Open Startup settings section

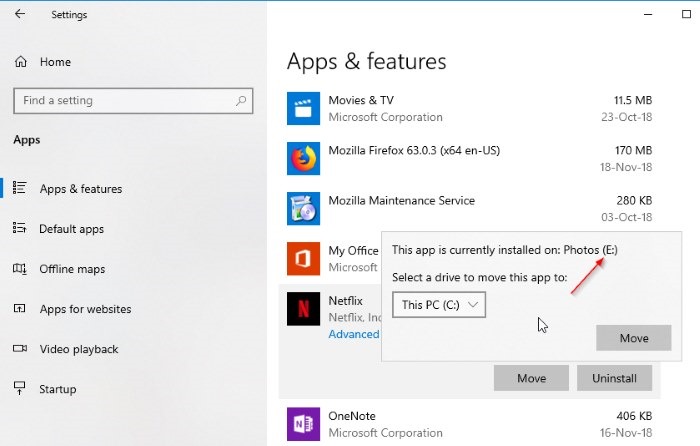[x=58, y=389]
